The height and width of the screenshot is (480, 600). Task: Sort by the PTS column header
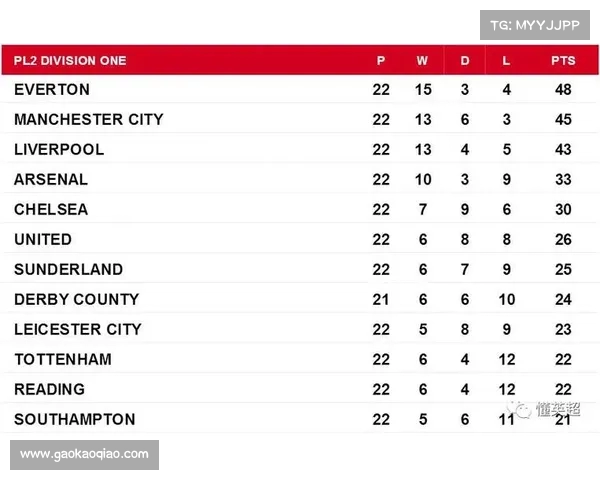click(x=563, y=60)
